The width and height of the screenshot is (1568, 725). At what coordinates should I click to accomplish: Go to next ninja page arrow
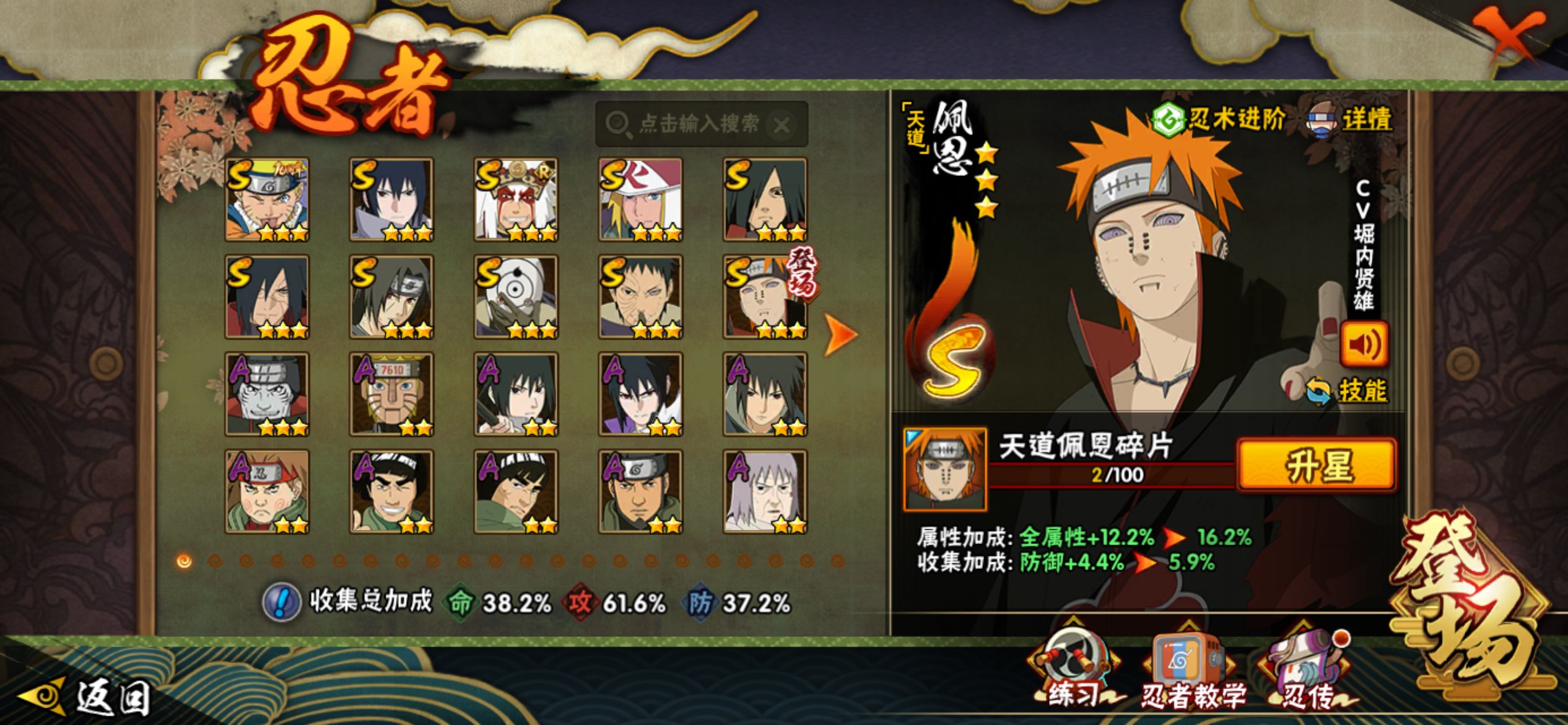[x=840, y=335]
